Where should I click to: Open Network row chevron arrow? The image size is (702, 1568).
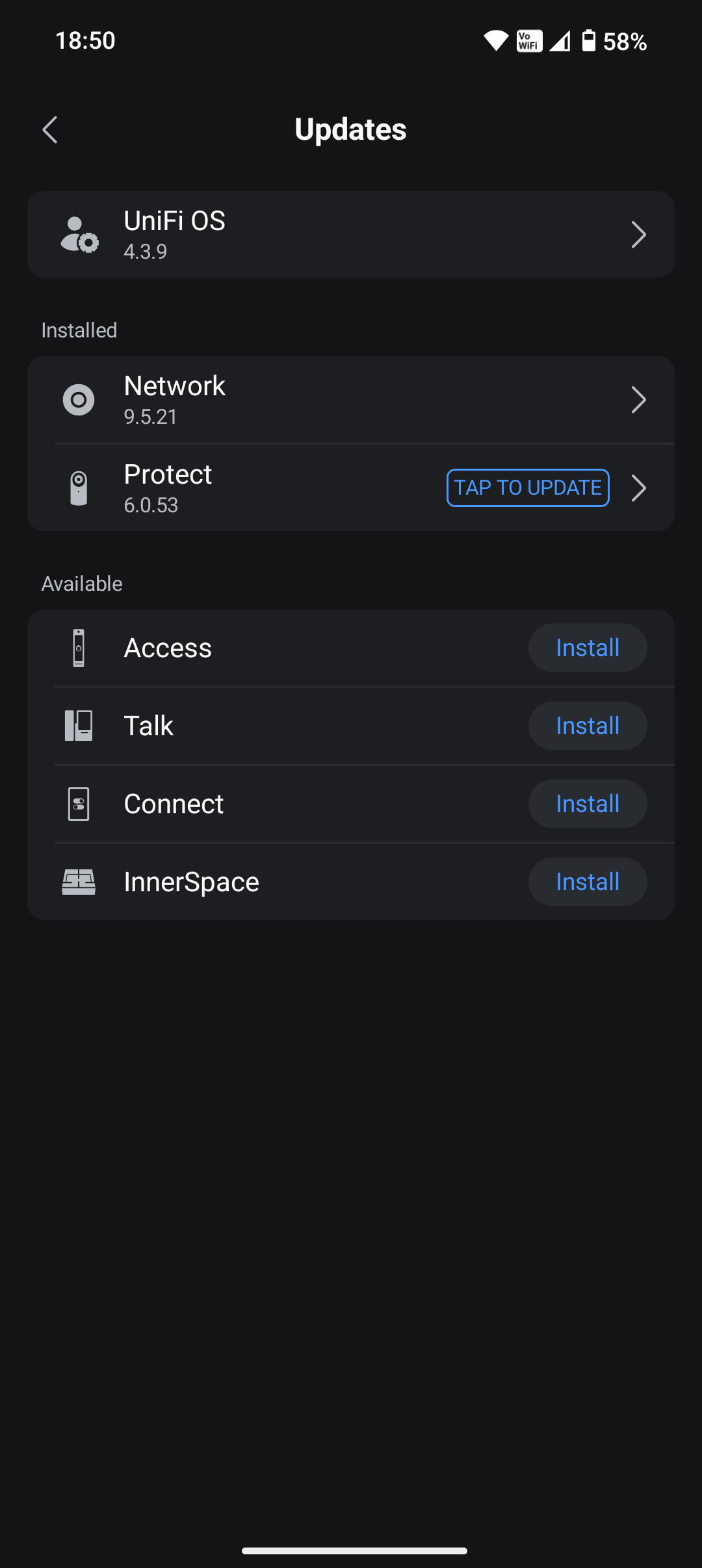(x=638, y=400)
